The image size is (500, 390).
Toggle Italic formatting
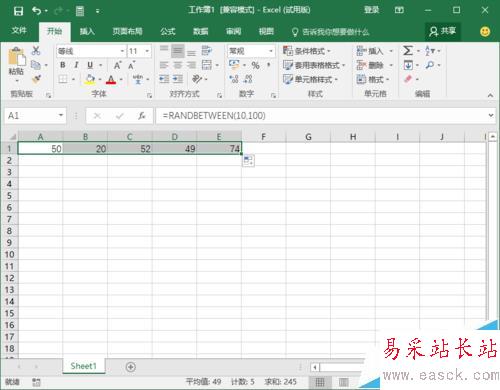pos(76,65)
